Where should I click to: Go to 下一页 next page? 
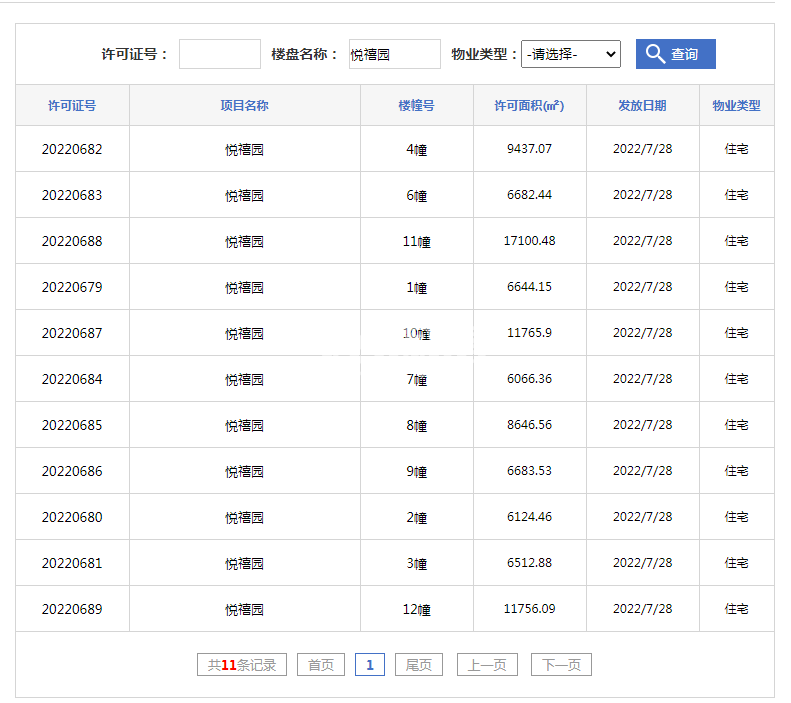tap(561, 665)
